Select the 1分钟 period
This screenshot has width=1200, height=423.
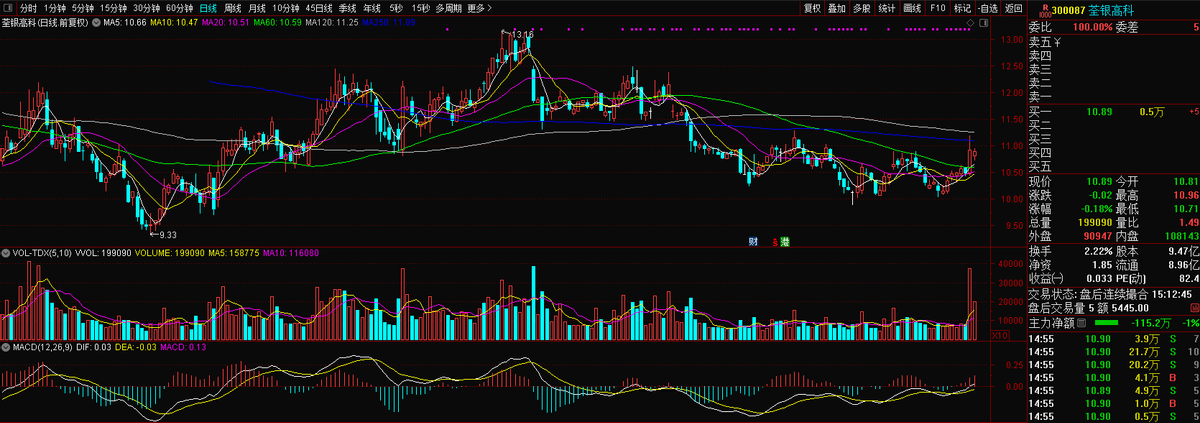point(54,8)
